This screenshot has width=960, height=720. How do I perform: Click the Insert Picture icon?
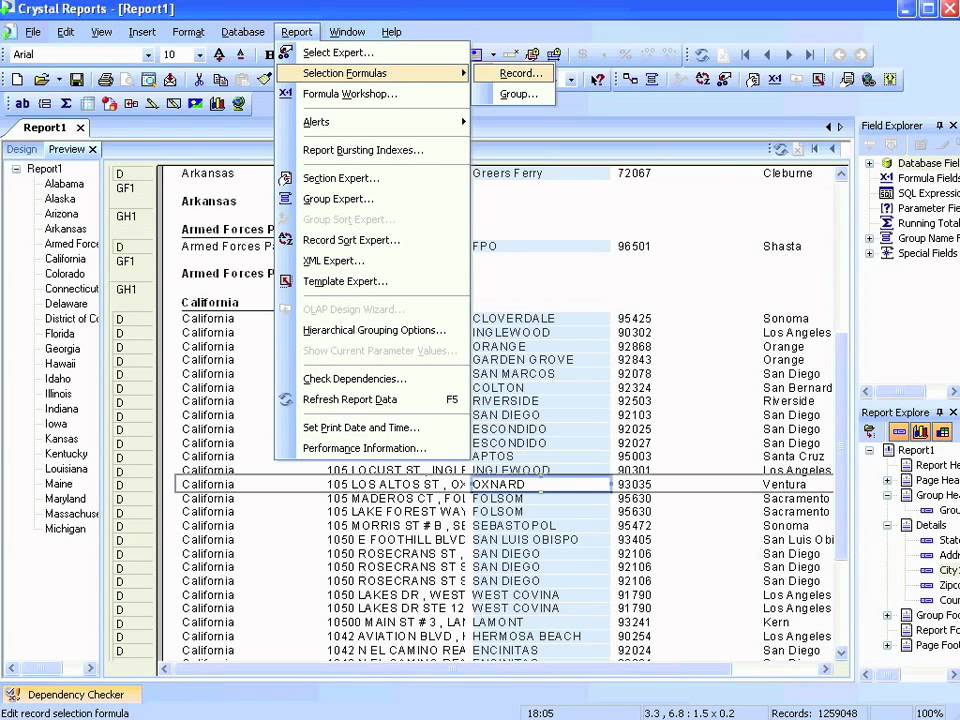195,103
